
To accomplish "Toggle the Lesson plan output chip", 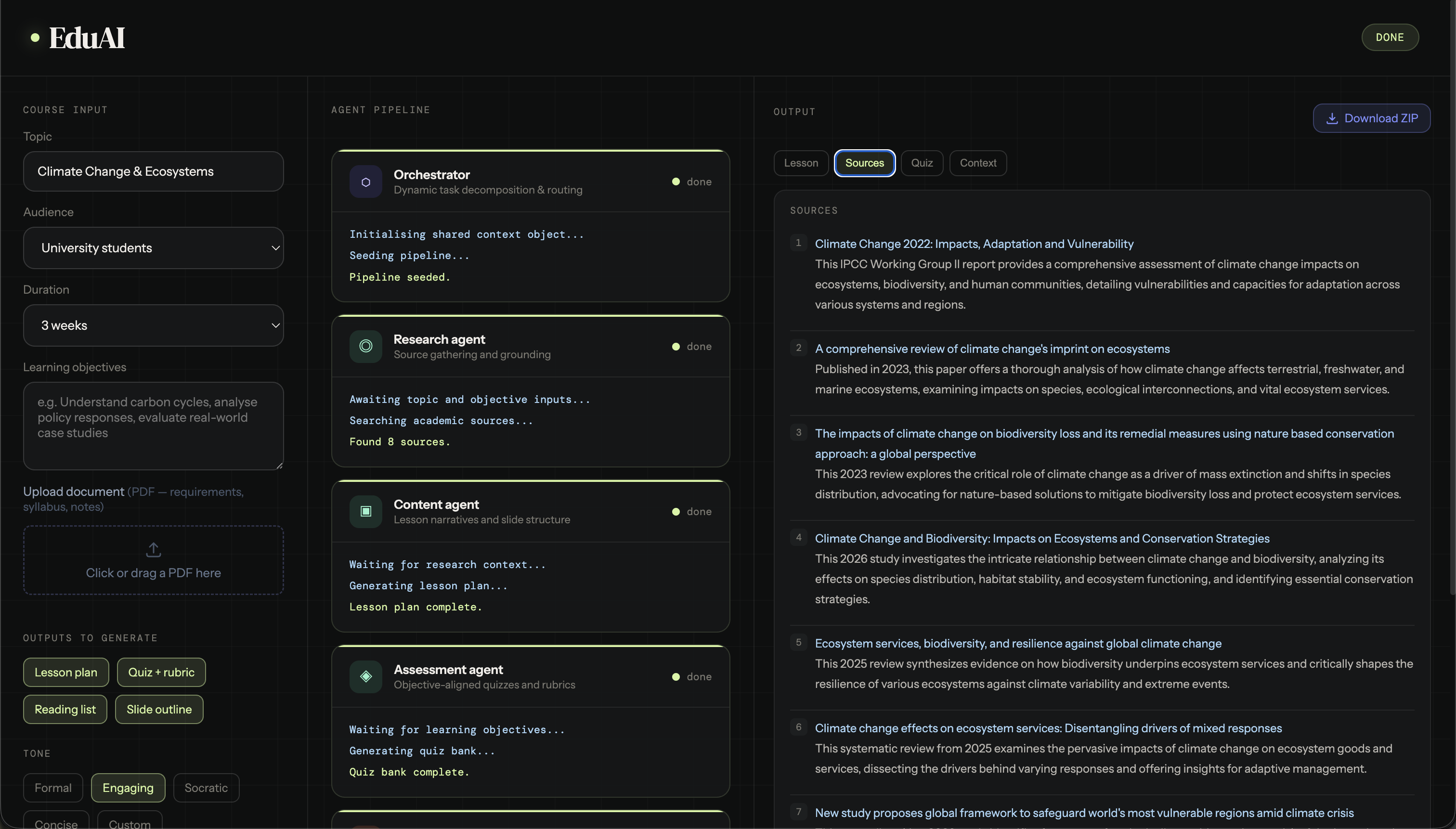I will tap(65, 673).
